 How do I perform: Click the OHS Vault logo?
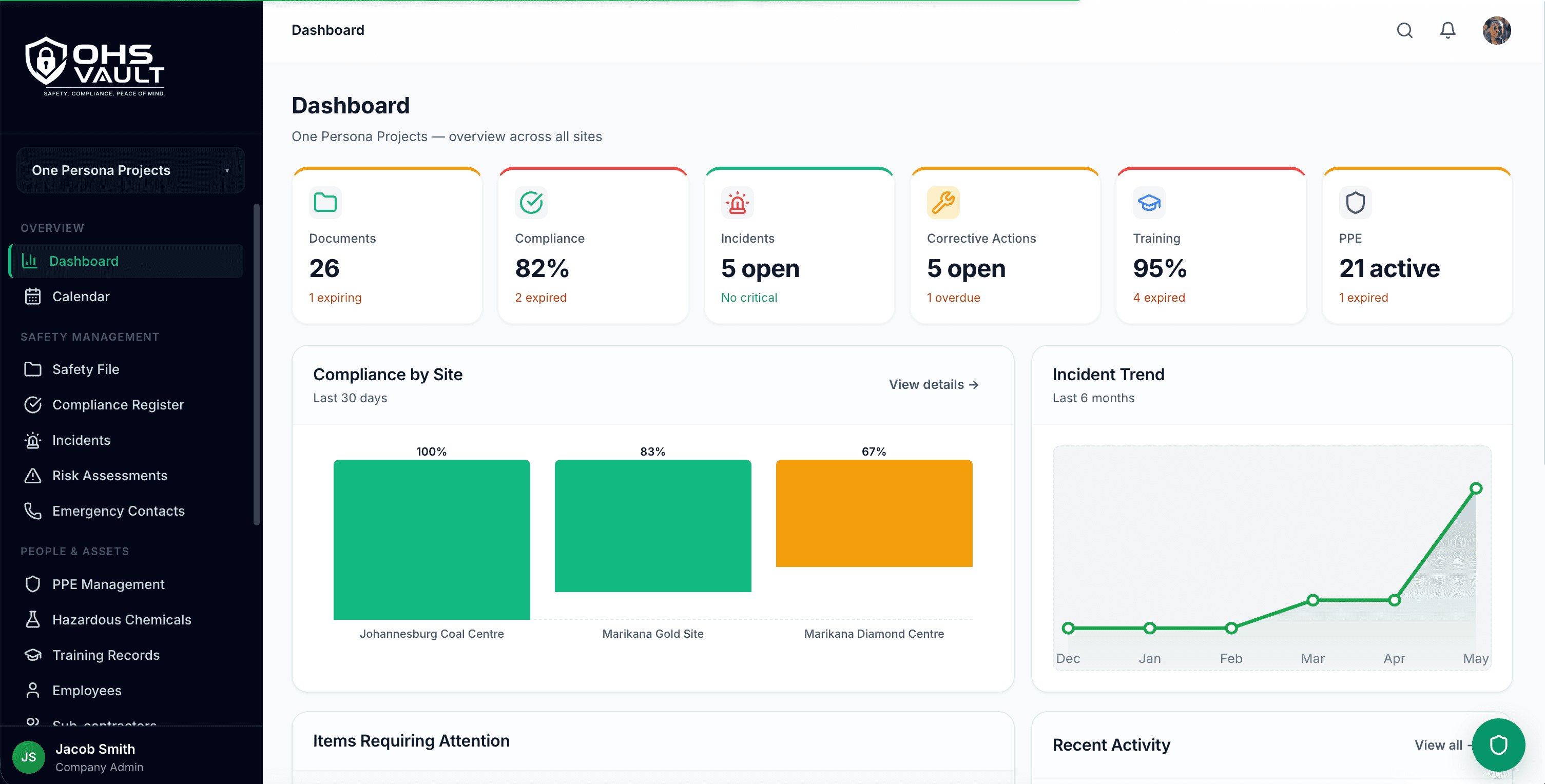pos(95,67)
